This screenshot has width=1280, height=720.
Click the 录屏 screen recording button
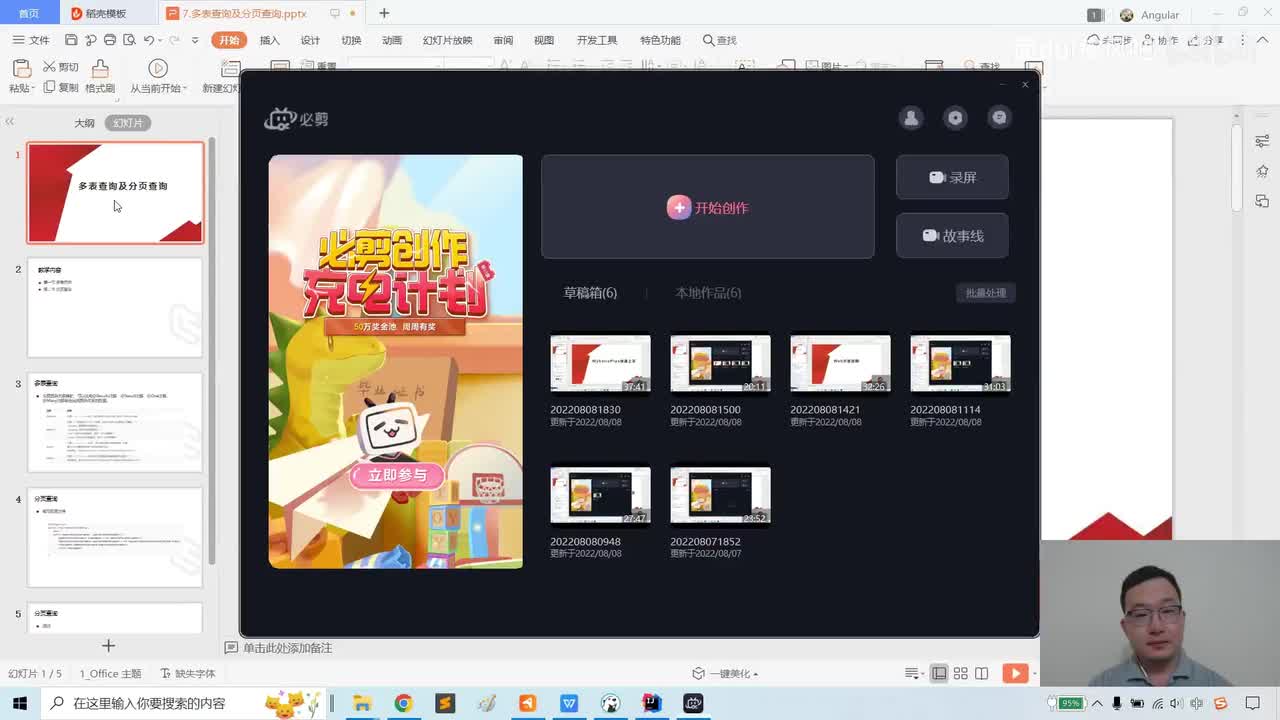coord(952,177)
